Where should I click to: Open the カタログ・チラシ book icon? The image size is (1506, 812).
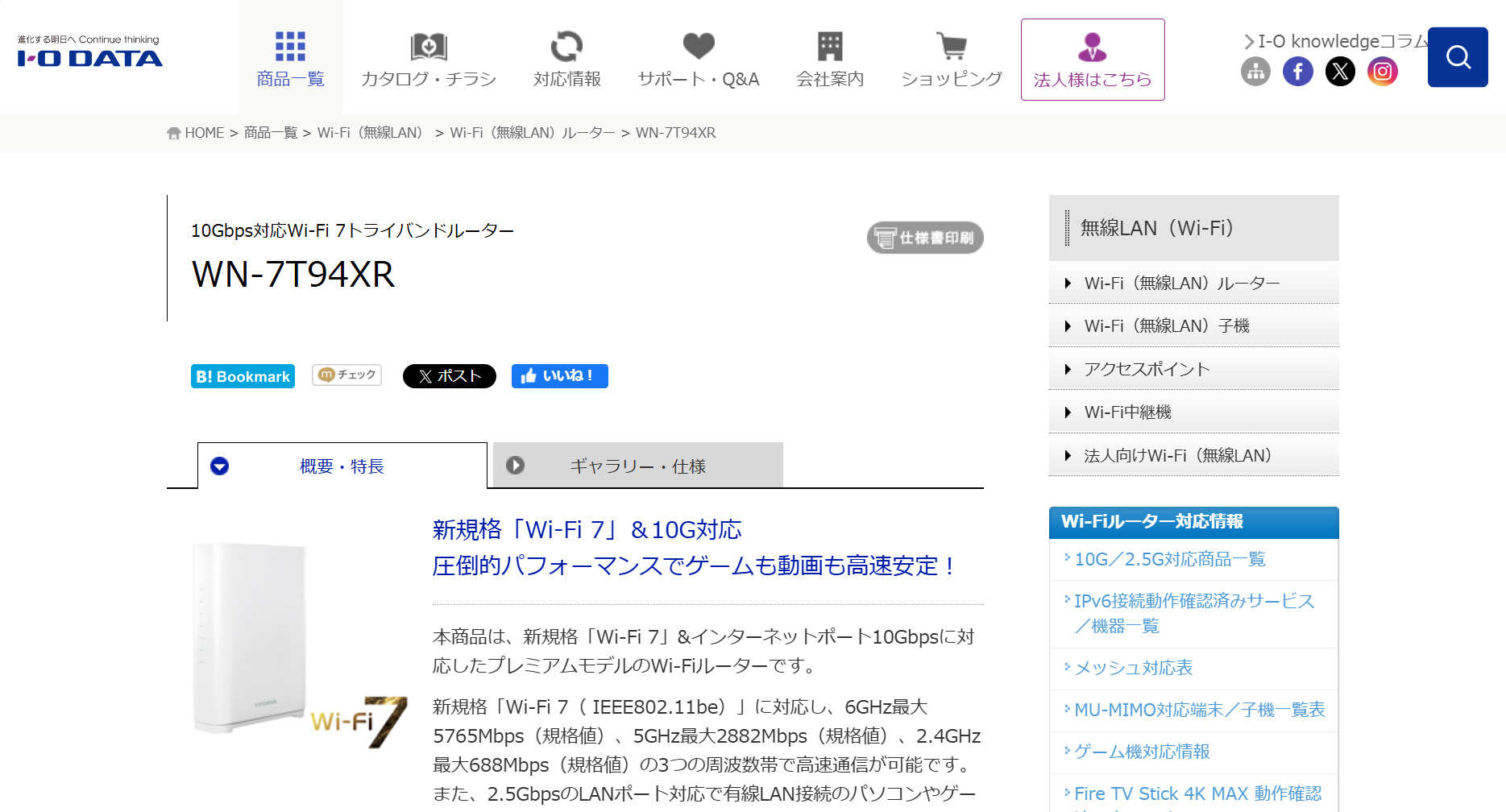429,47
